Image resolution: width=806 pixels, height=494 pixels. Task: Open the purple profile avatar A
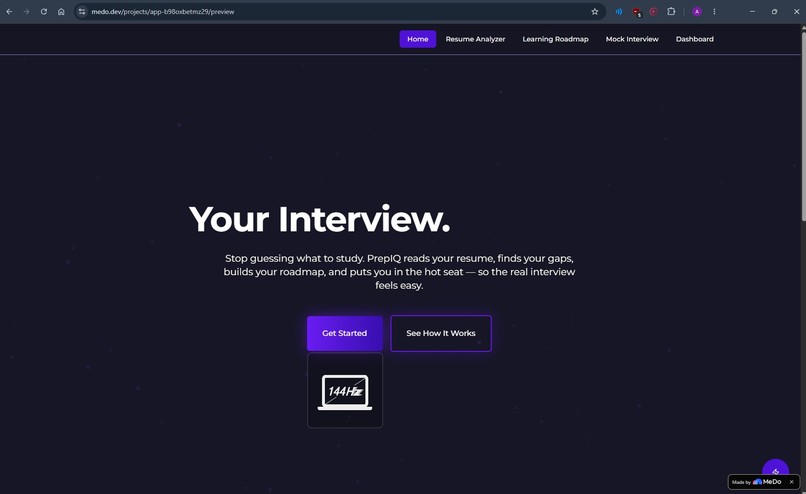pyautogui.click(x=697, y=11)
